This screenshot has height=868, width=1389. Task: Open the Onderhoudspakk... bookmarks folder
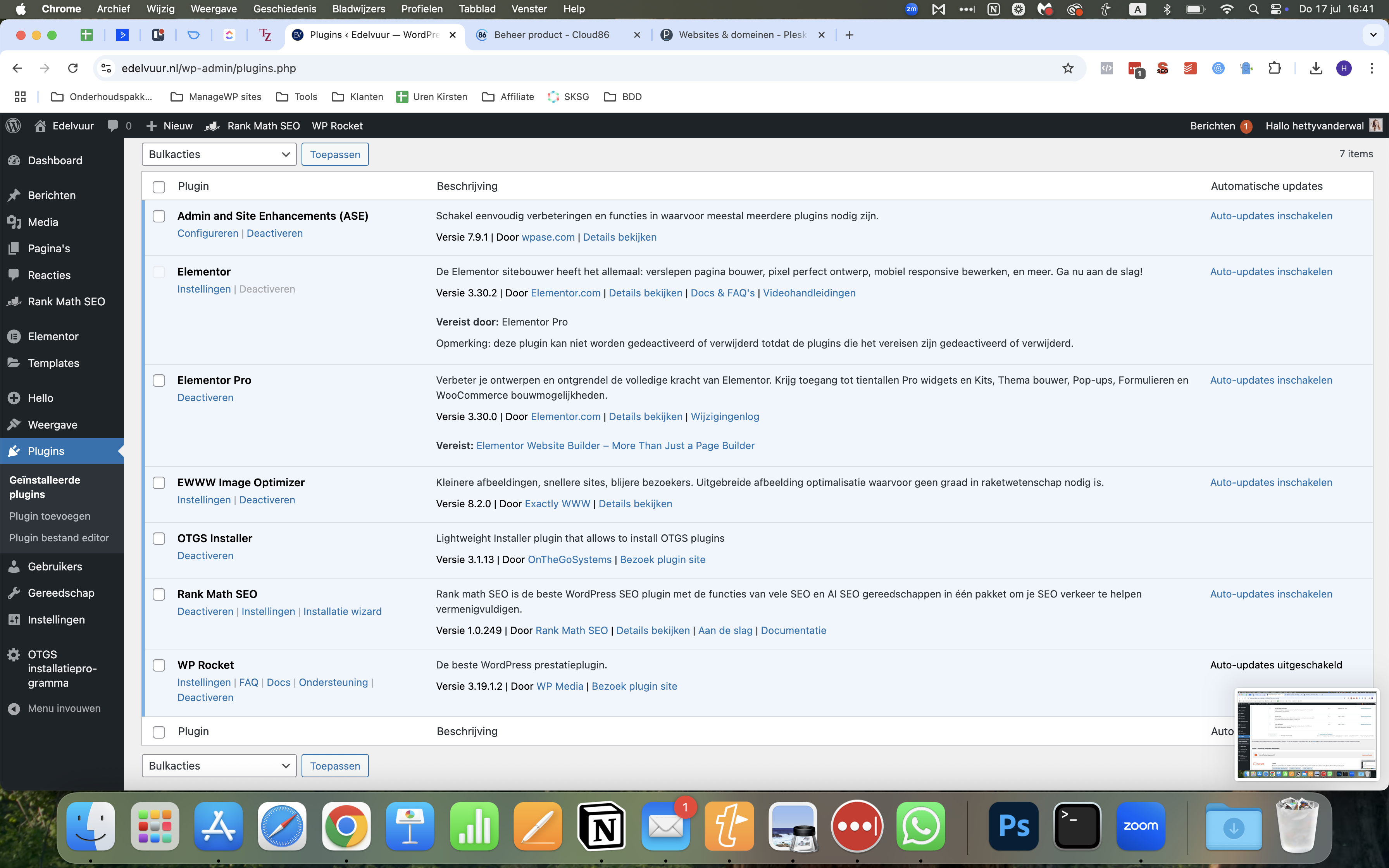[x=102, y=96]
